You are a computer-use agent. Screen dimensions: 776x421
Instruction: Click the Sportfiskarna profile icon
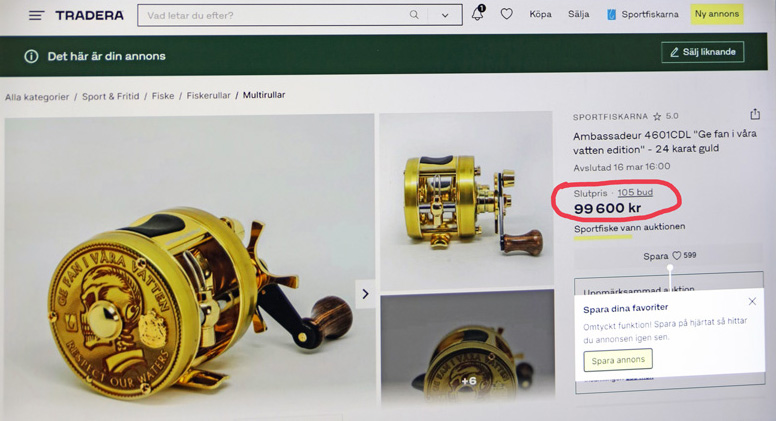(x=612, y=15)
